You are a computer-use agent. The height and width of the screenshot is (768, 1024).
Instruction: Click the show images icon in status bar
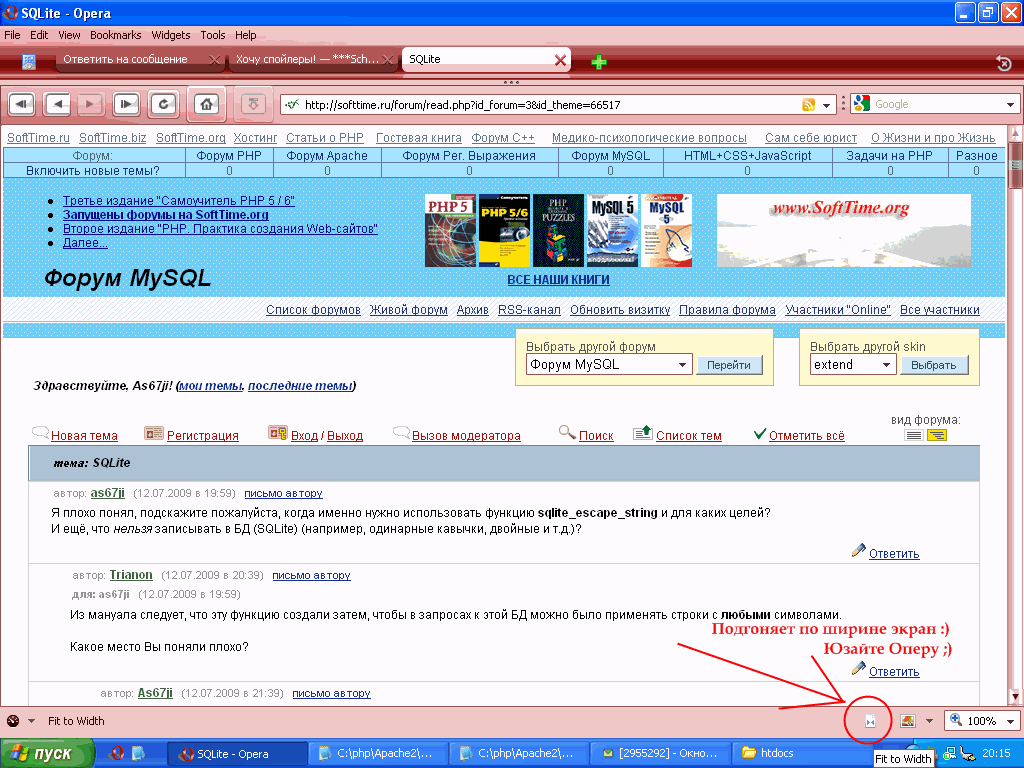coord(907,721)
